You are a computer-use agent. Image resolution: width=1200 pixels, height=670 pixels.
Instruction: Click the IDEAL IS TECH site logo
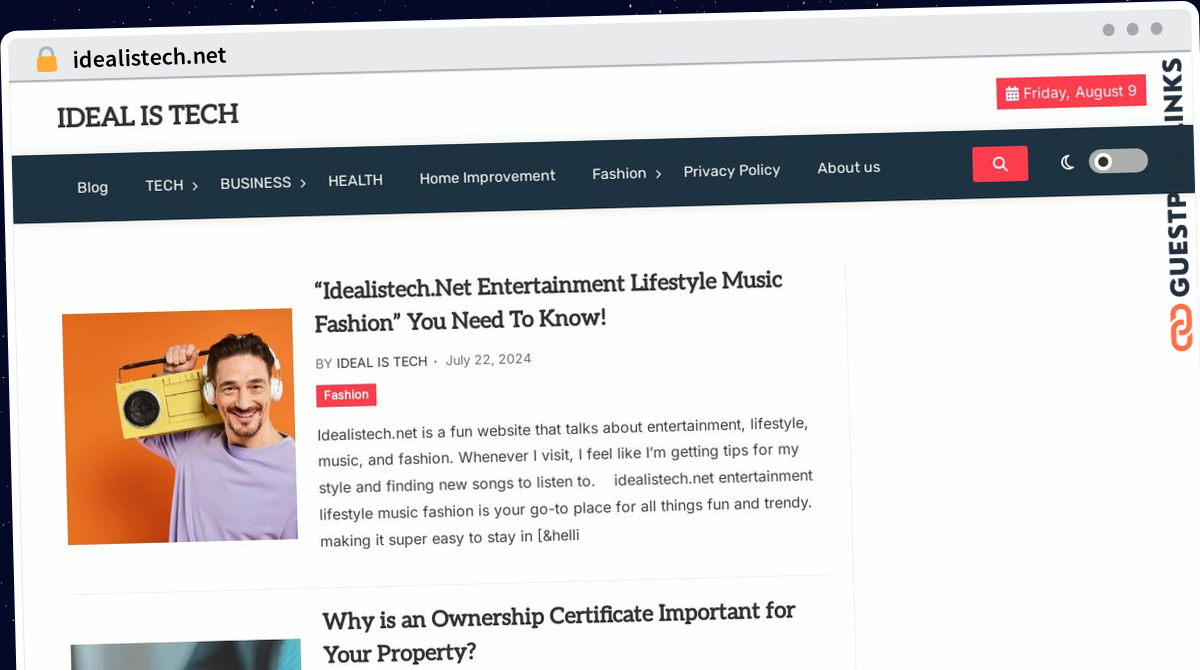[147, 116]
